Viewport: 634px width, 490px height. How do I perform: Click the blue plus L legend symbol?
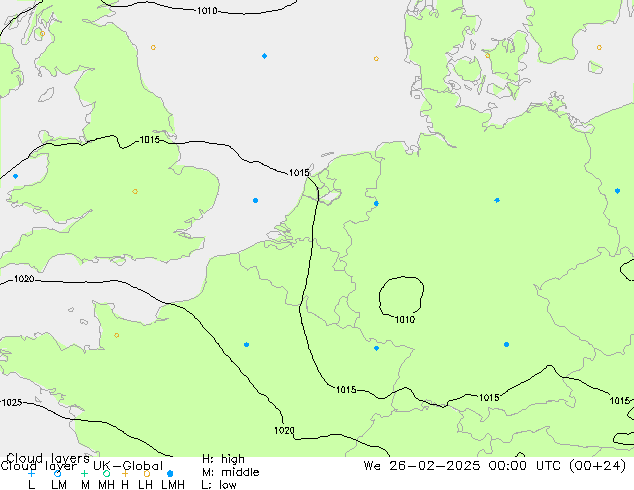click(x=32, y=473)
